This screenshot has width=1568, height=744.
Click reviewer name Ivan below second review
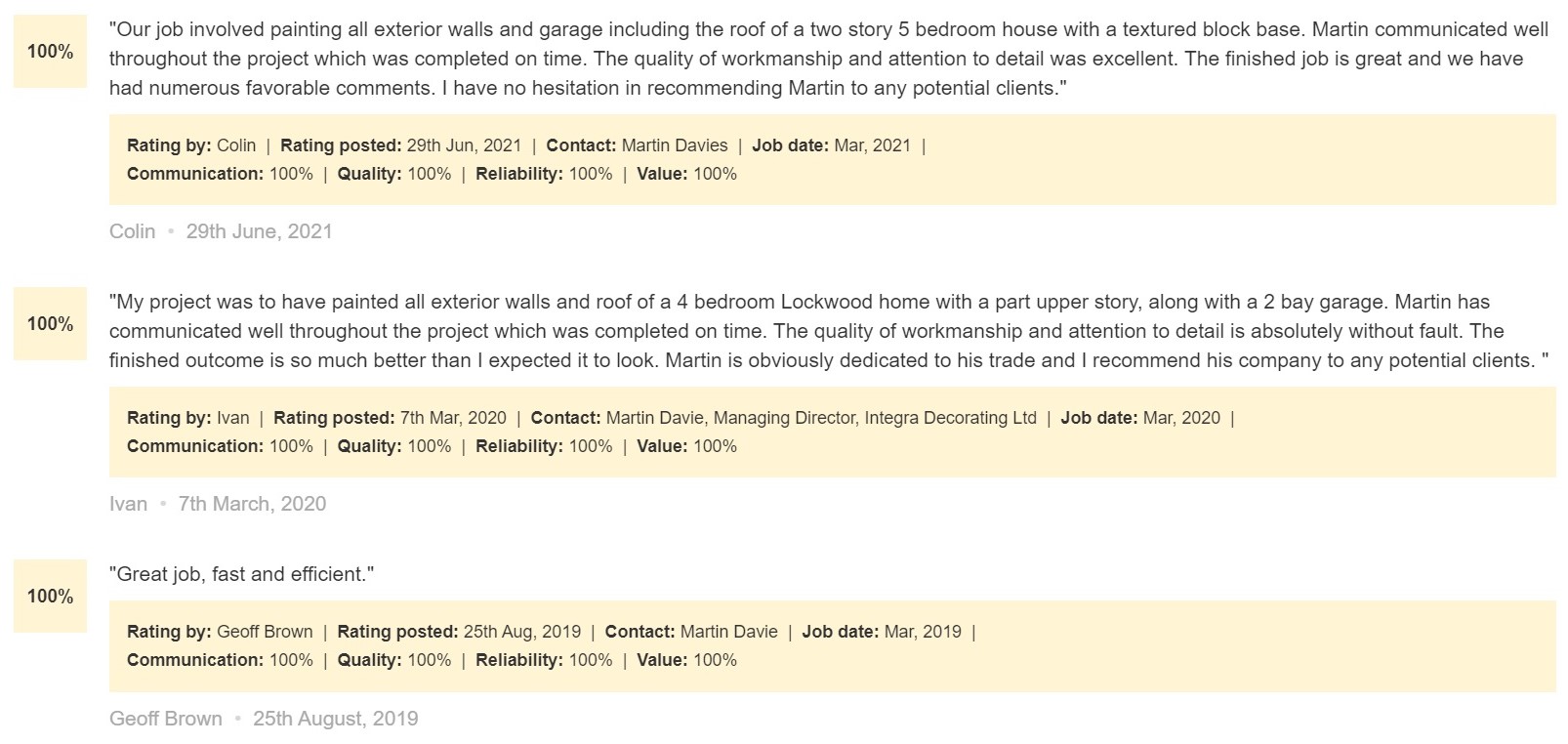pos(129,504)
